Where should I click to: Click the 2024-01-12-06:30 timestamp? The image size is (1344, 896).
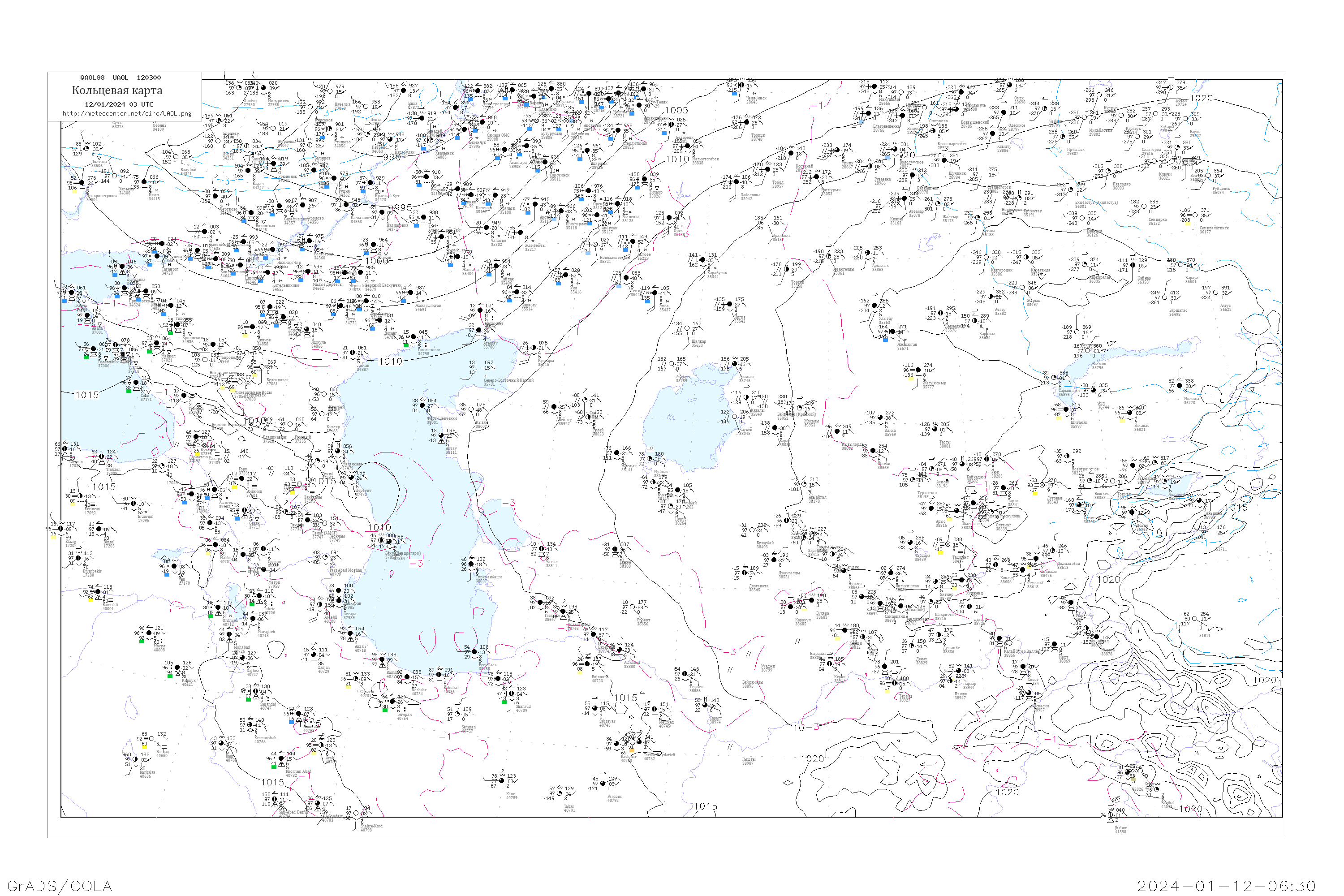click(x=1226, y=886)
